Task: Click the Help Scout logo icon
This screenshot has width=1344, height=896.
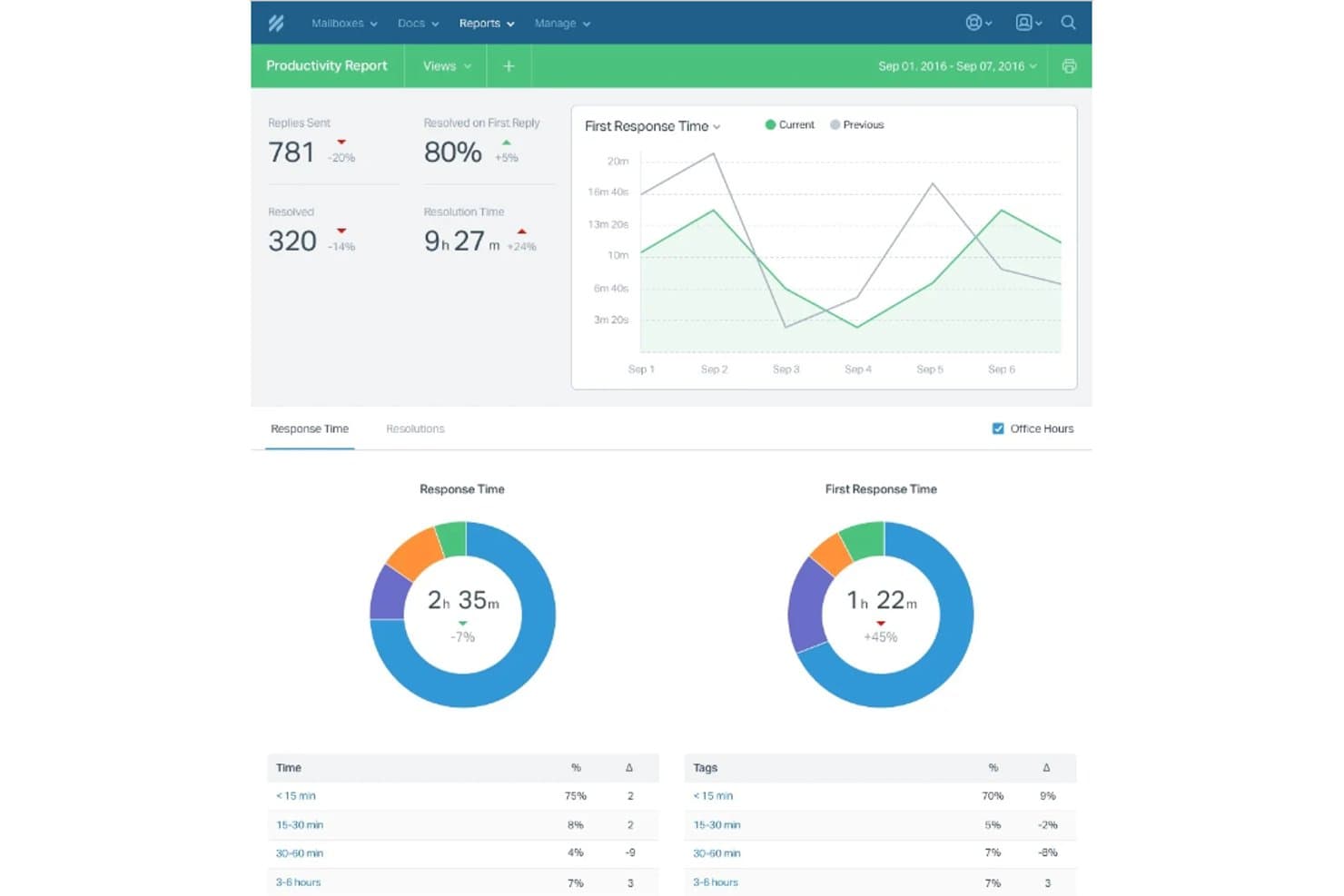Action: (276, 23)
